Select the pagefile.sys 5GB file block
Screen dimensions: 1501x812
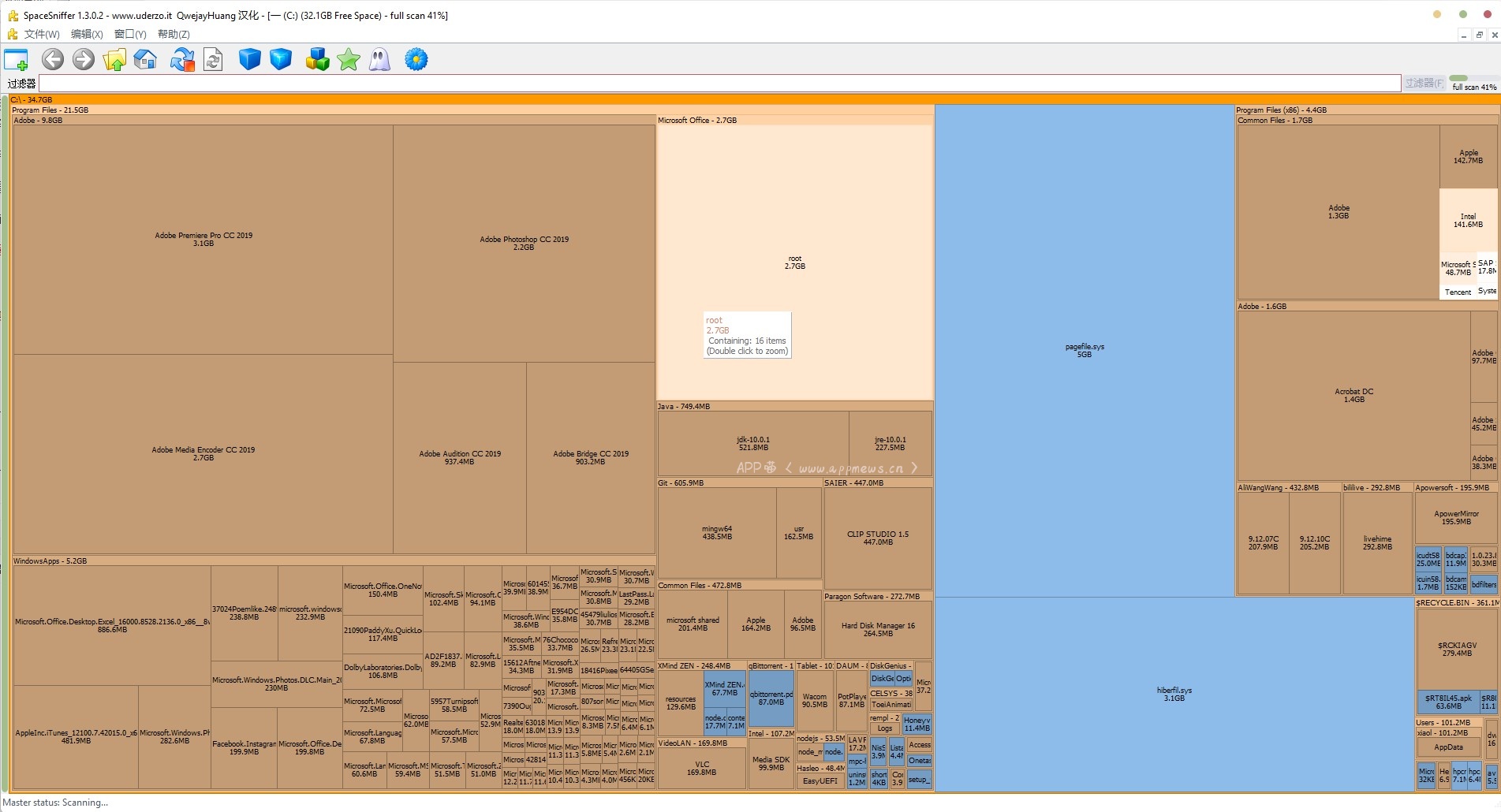(1085, 351)
